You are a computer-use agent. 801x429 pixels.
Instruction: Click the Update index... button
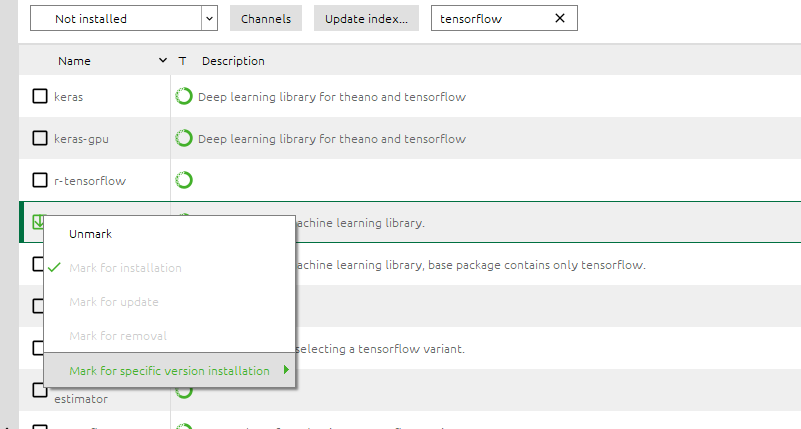click(x=366, y=18)
